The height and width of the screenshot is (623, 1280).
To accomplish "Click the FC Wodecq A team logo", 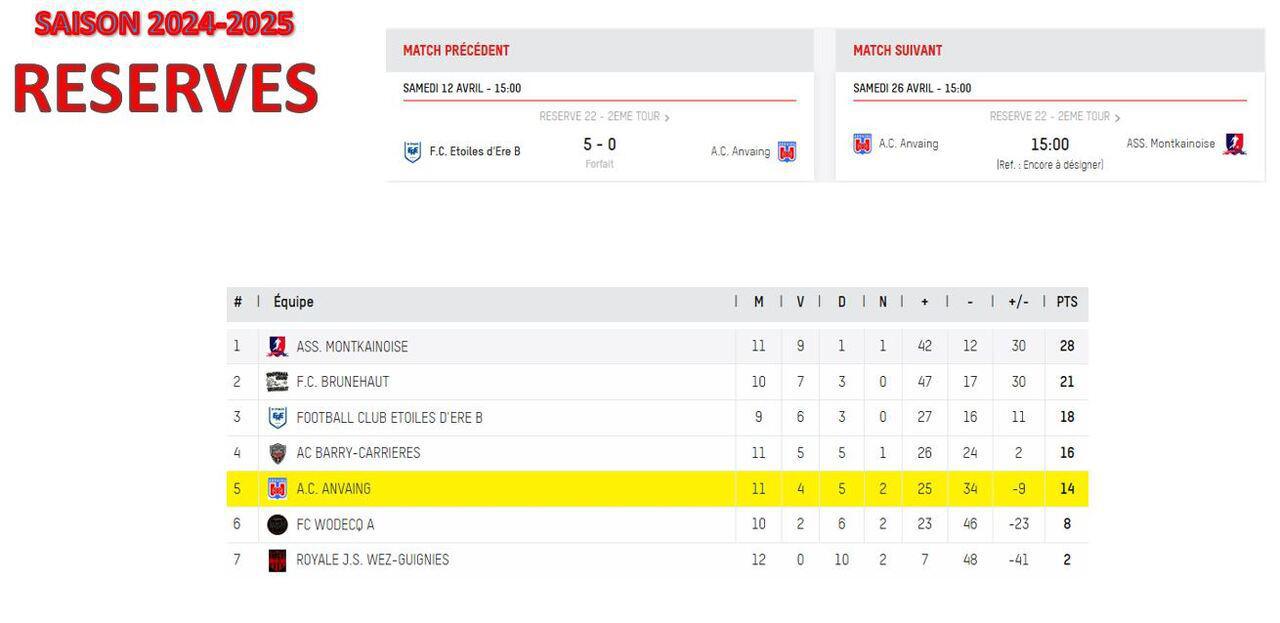I will coord(277,524).
